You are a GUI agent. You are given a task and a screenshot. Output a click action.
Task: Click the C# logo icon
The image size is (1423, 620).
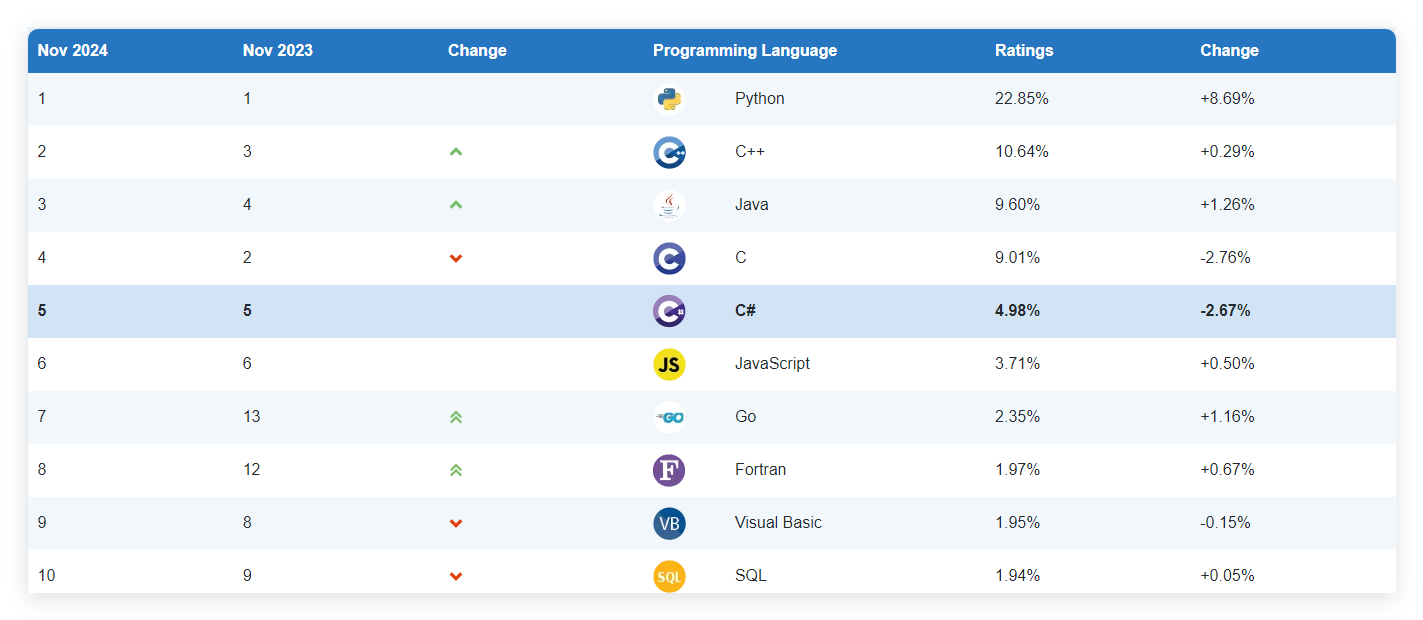(x=669, y=311)
